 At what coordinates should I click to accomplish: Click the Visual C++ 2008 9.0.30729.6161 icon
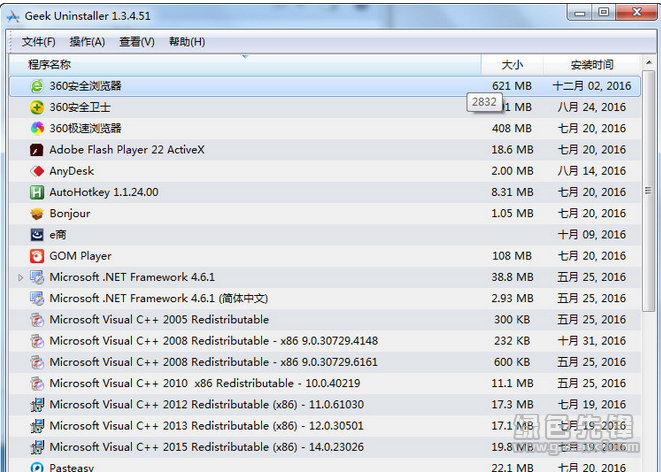pos(37,362)
